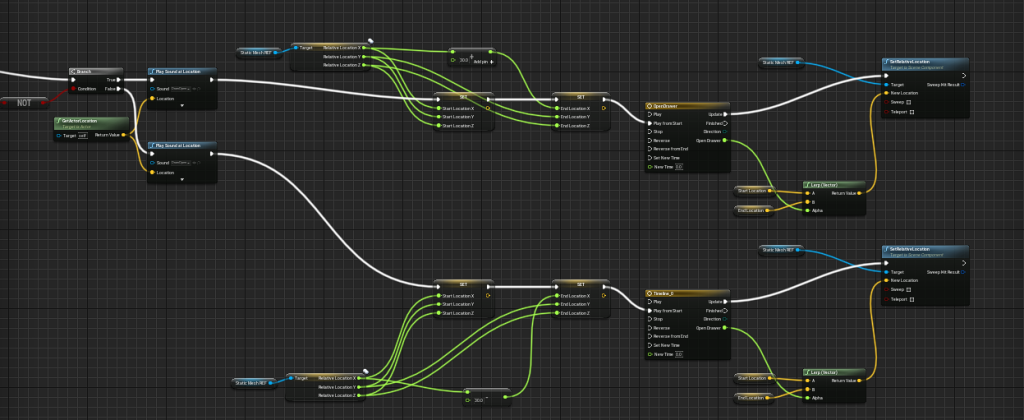Select the lower End Location variable node

752,398
